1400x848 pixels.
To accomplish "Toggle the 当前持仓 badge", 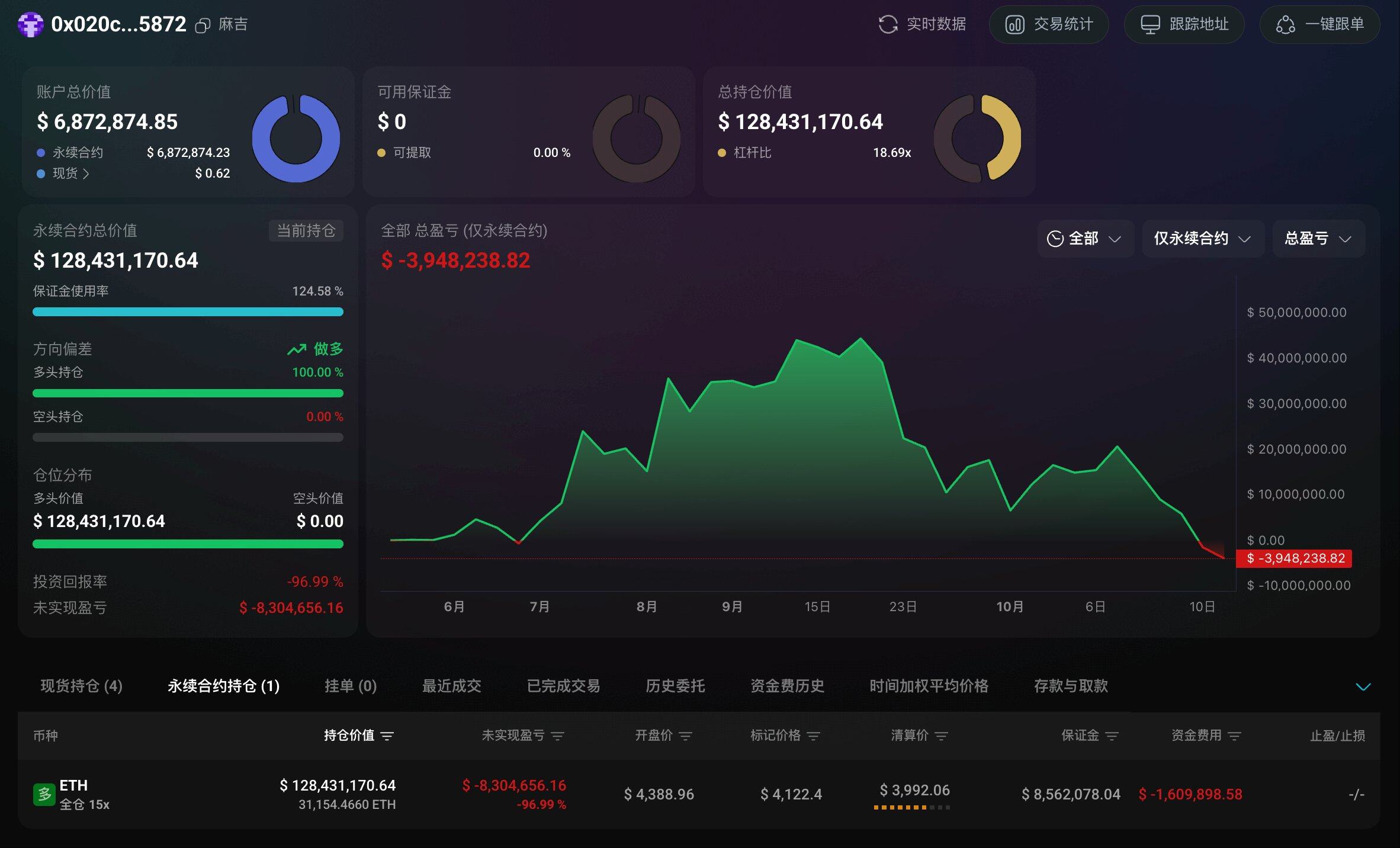I will tap(306, 230).
